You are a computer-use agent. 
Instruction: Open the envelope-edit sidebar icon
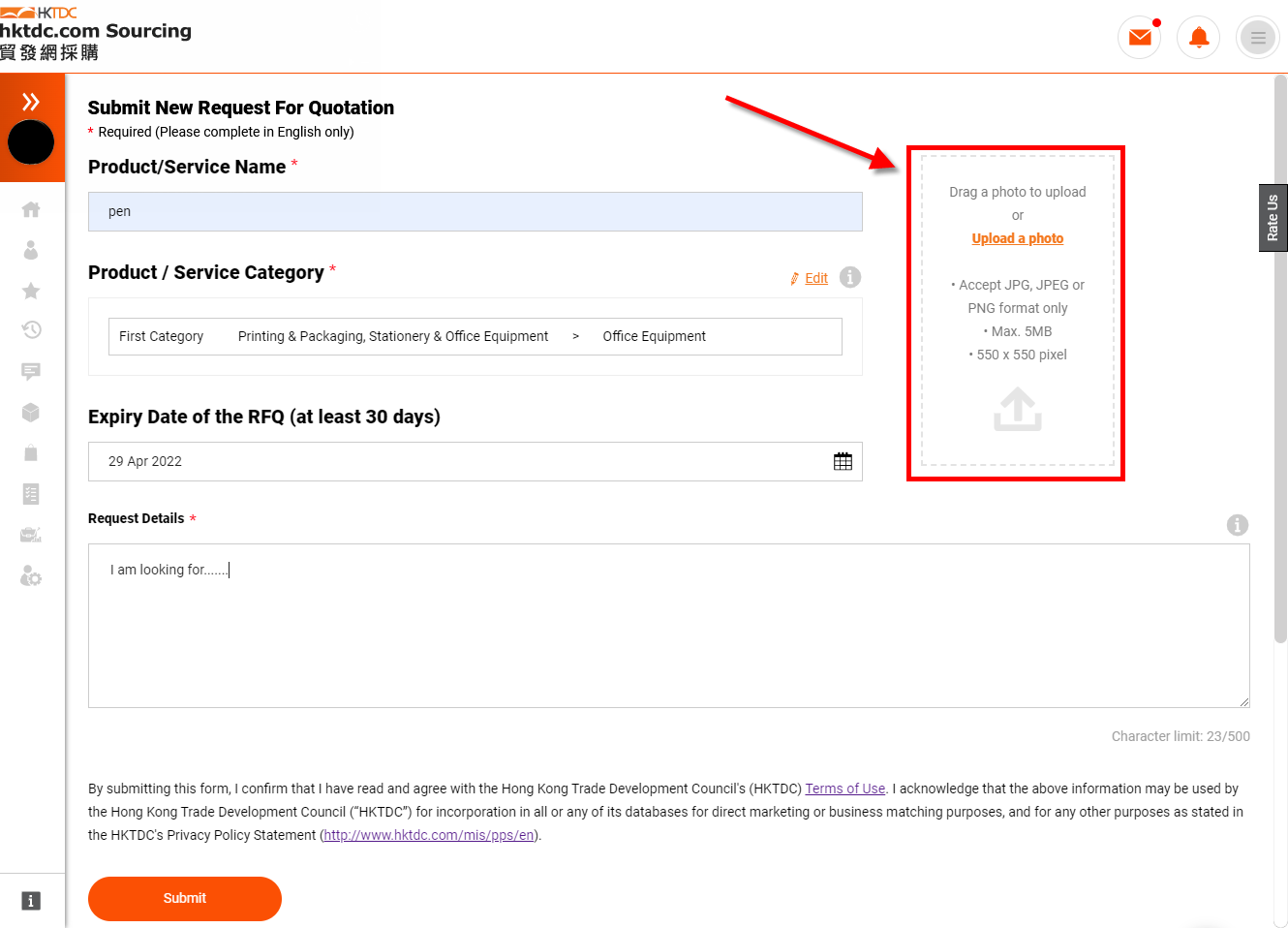click(x=31, y=535)
